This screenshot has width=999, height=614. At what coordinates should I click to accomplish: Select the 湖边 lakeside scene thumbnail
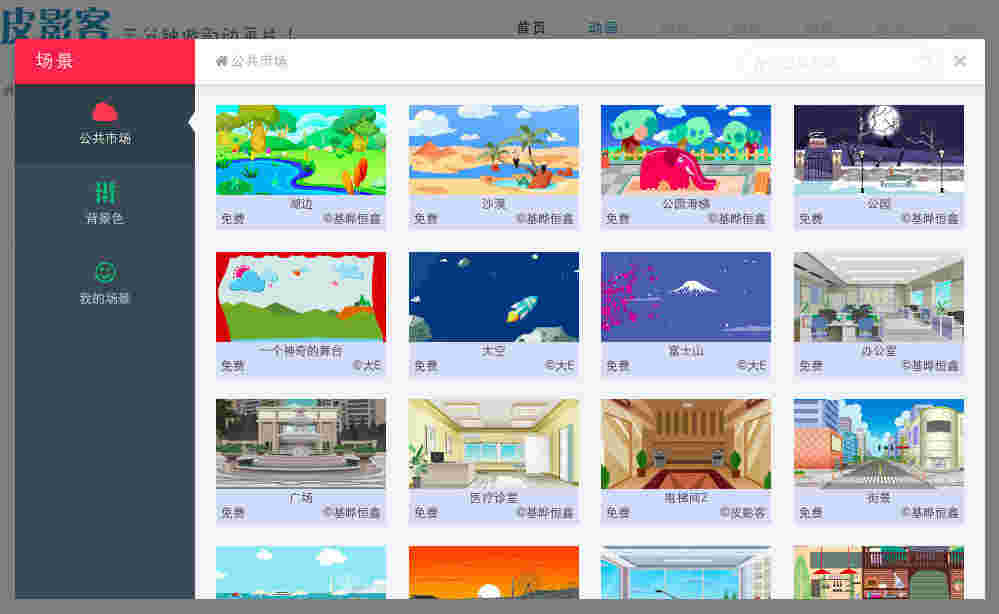point(301,150)
